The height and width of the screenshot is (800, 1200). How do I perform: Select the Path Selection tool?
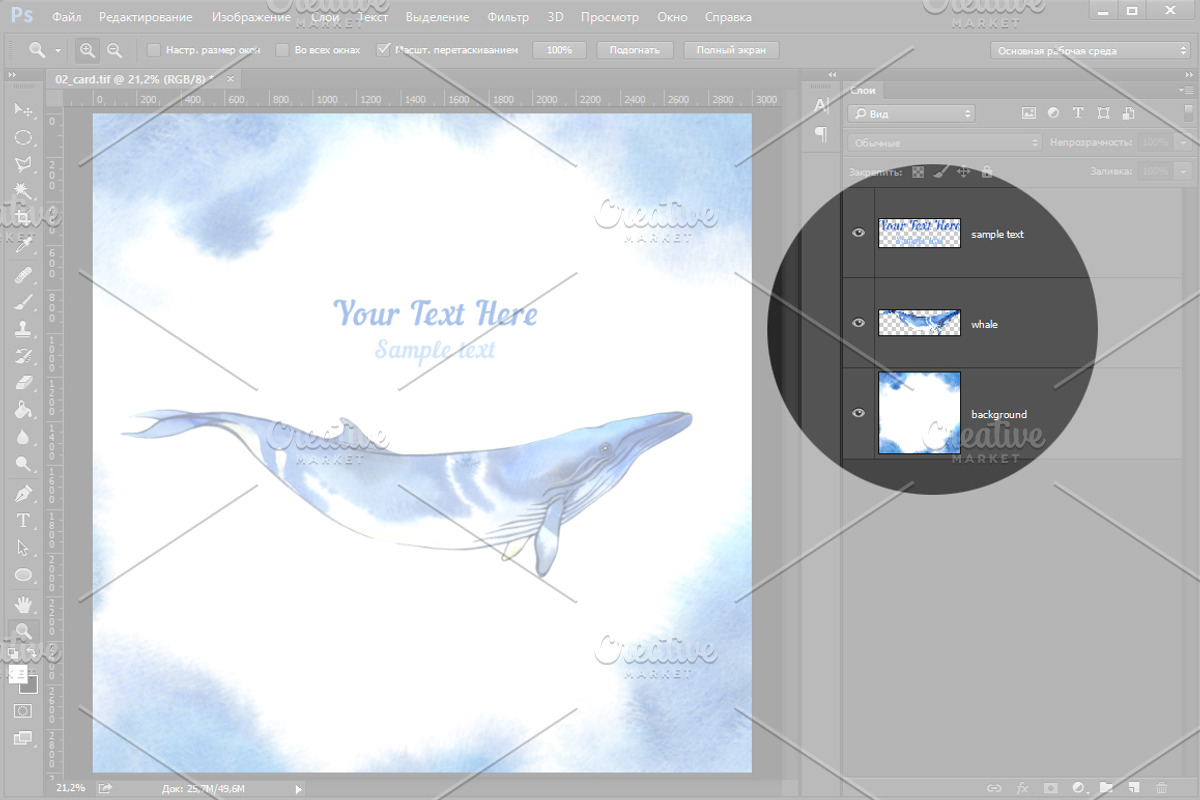click(x=23, y=547)
